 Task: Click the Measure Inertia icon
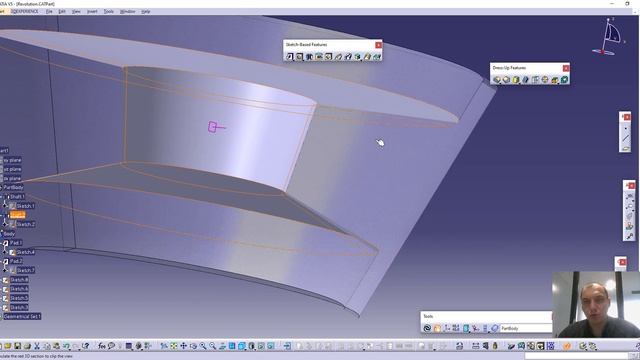495,346
